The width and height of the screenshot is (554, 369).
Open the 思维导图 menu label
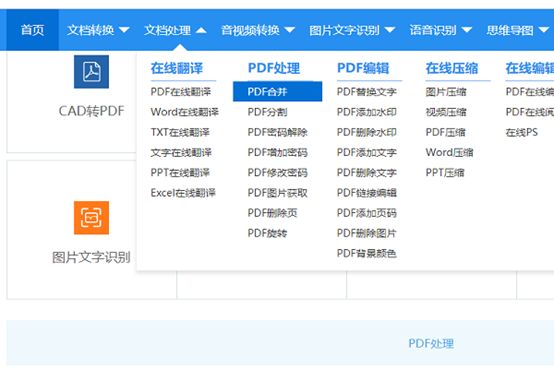[x=510, y=30]
